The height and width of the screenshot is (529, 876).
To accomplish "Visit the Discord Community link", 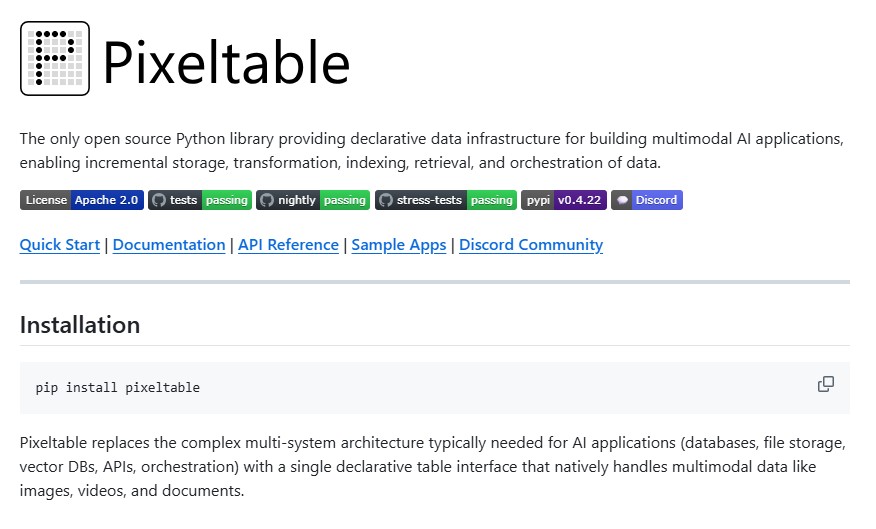I will (x=531, y=245).
